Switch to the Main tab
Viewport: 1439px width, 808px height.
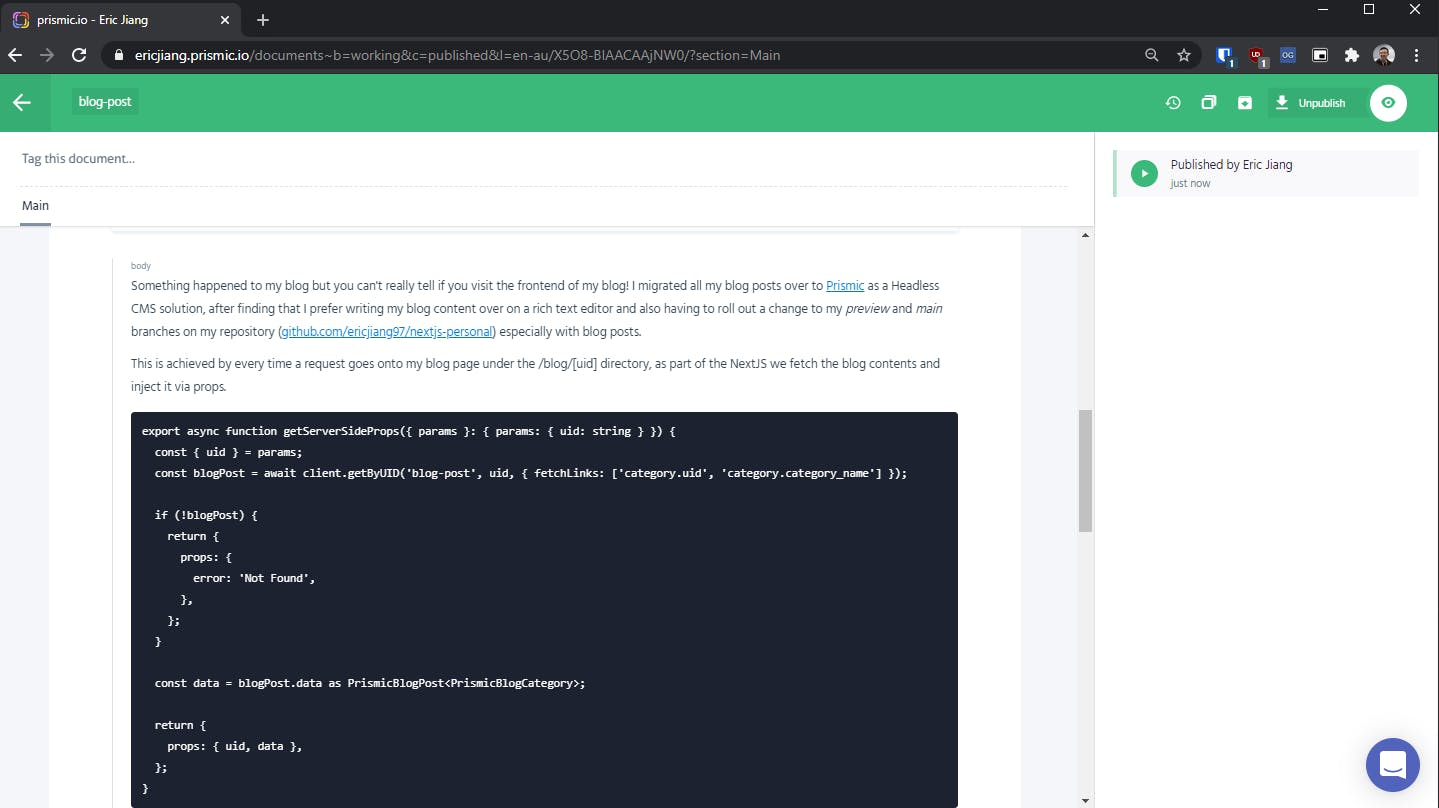35,206
